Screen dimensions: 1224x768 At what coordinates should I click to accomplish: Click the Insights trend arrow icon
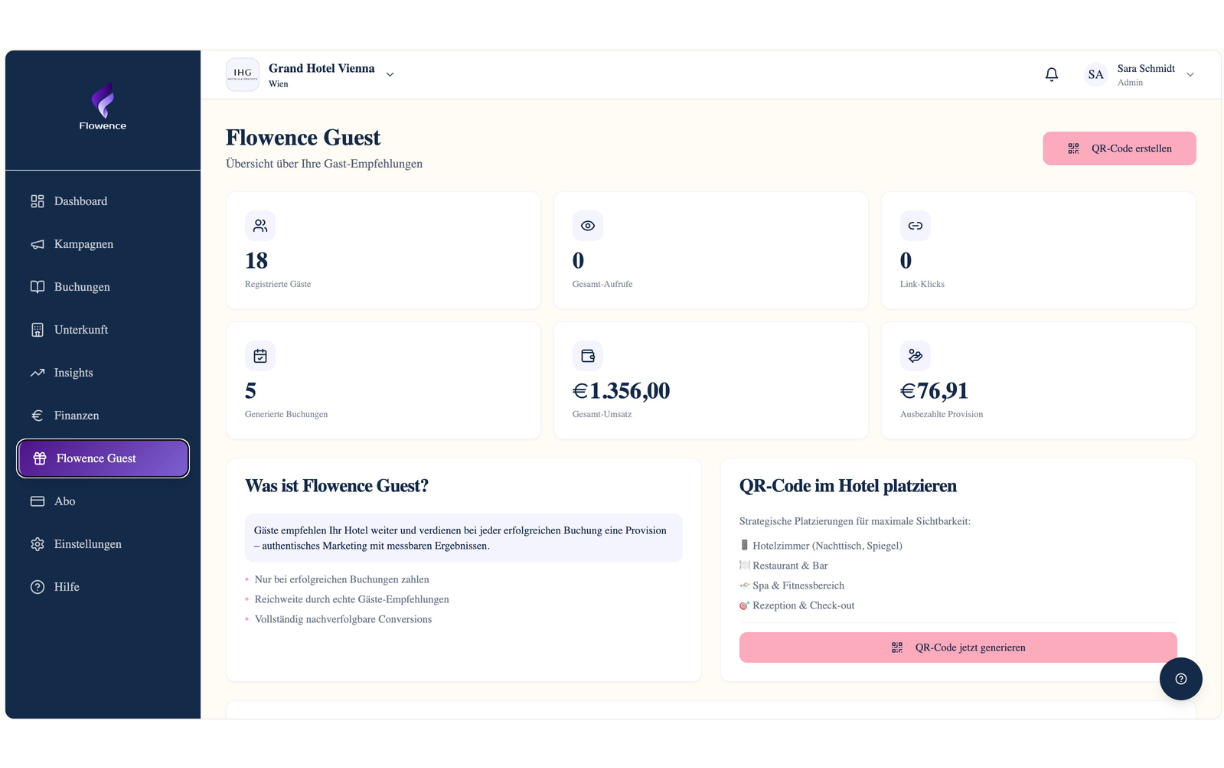click(37, 373)
